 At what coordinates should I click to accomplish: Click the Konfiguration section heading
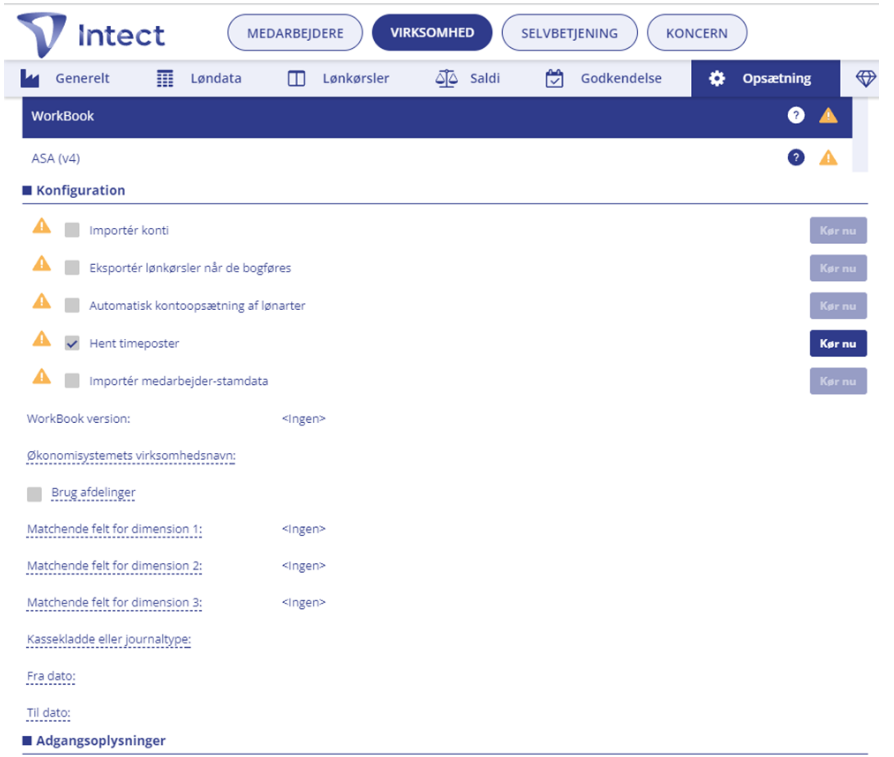point(80,190)
